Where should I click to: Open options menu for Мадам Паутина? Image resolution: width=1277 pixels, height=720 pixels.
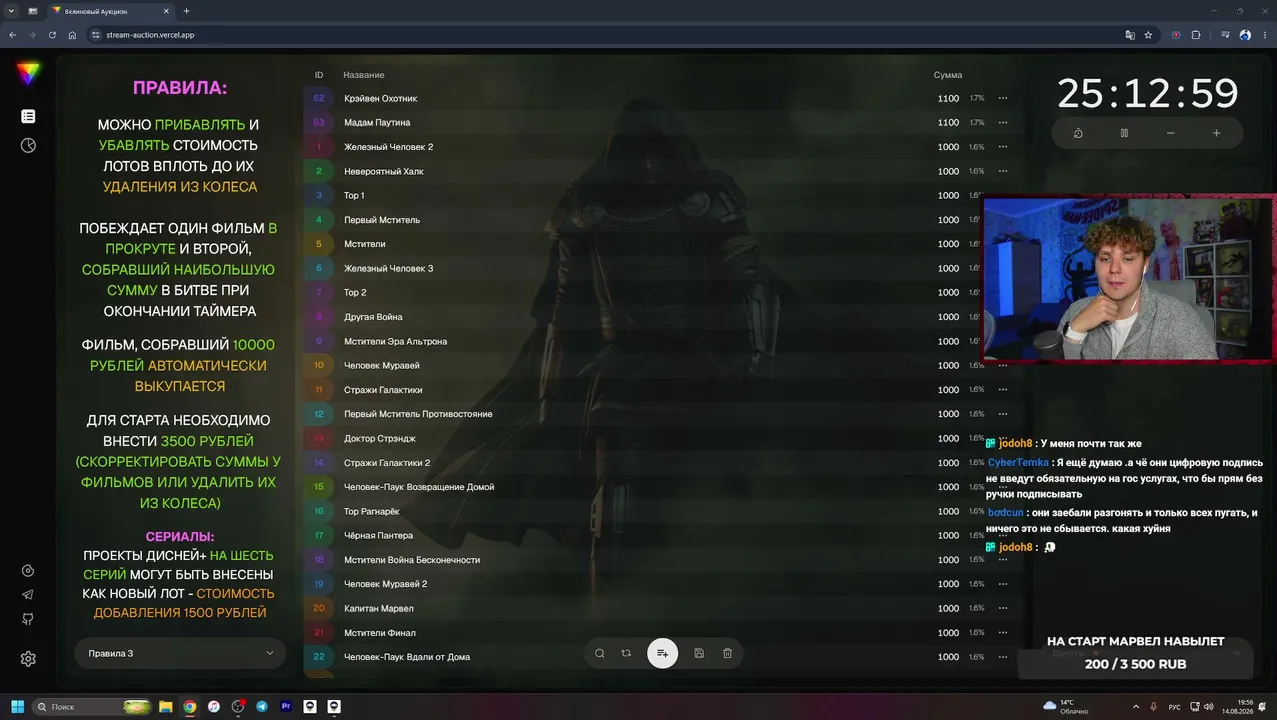(1003, 122)
